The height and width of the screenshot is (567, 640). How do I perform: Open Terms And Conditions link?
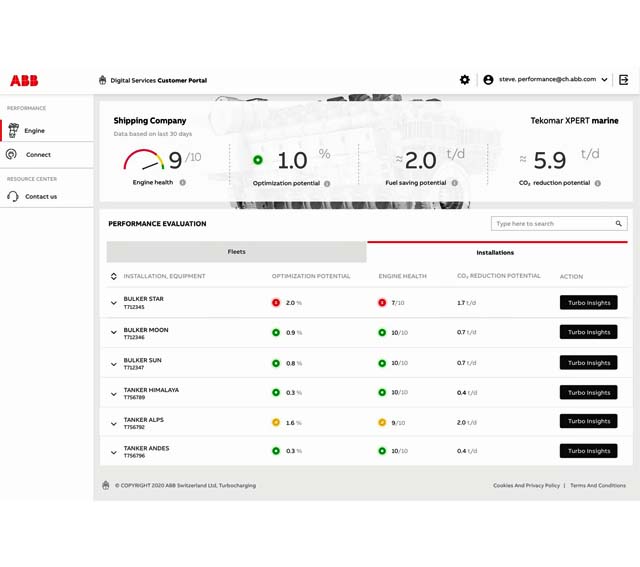598,485
